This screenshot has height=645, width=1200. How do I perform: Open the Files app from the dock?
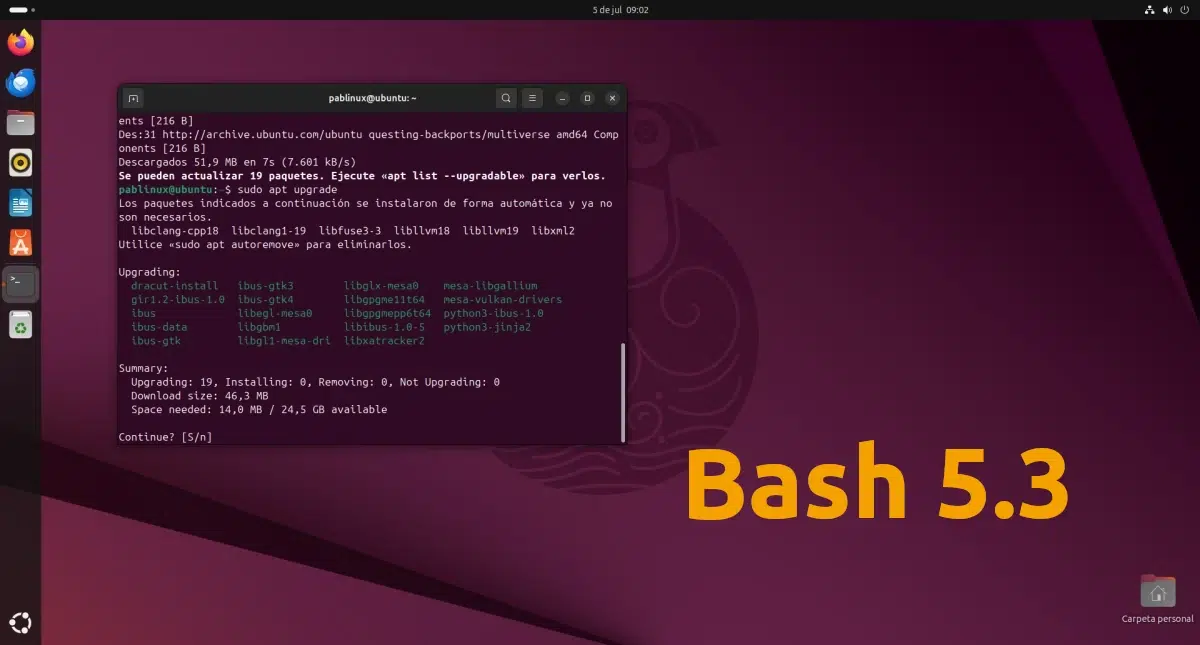(20, 122)
